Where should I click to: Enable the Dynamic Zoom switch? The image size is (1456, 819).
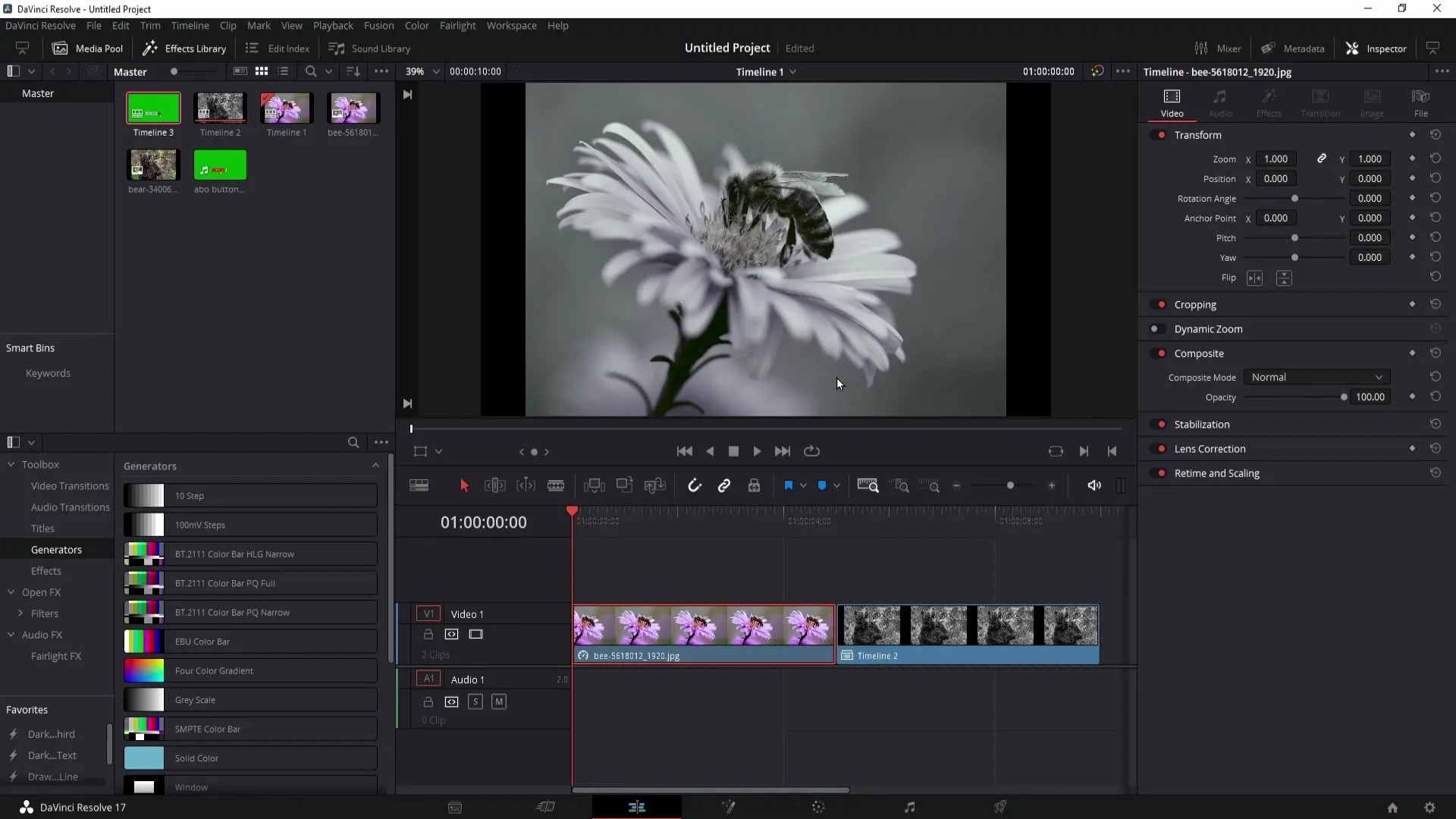pyautogui.click(x=1157, y=329)
